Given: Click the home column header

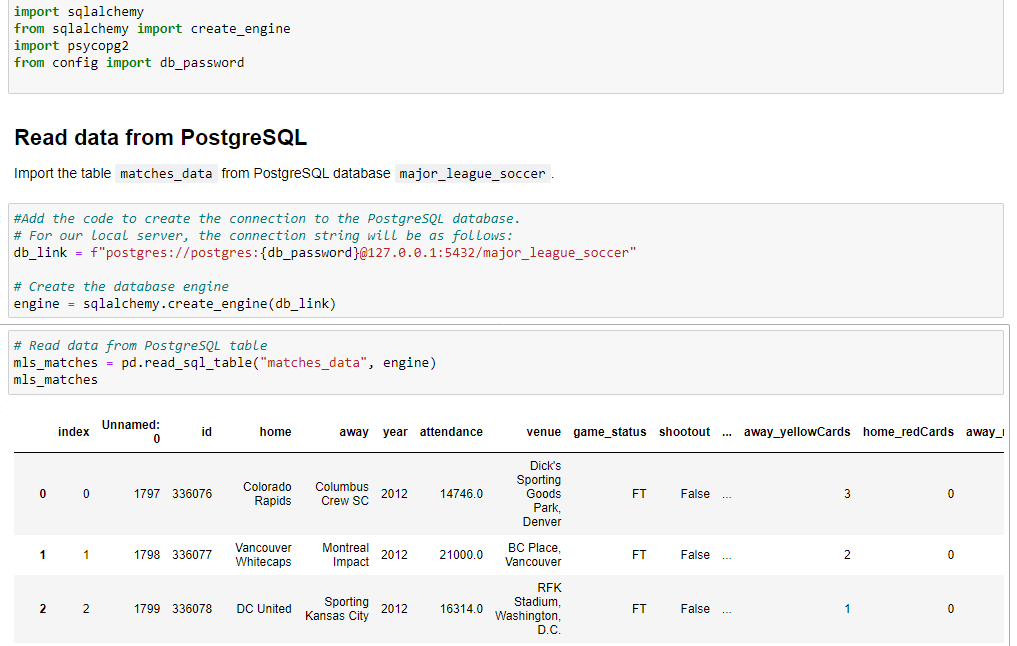Looking at the screenshot, I should coord(275,432).
